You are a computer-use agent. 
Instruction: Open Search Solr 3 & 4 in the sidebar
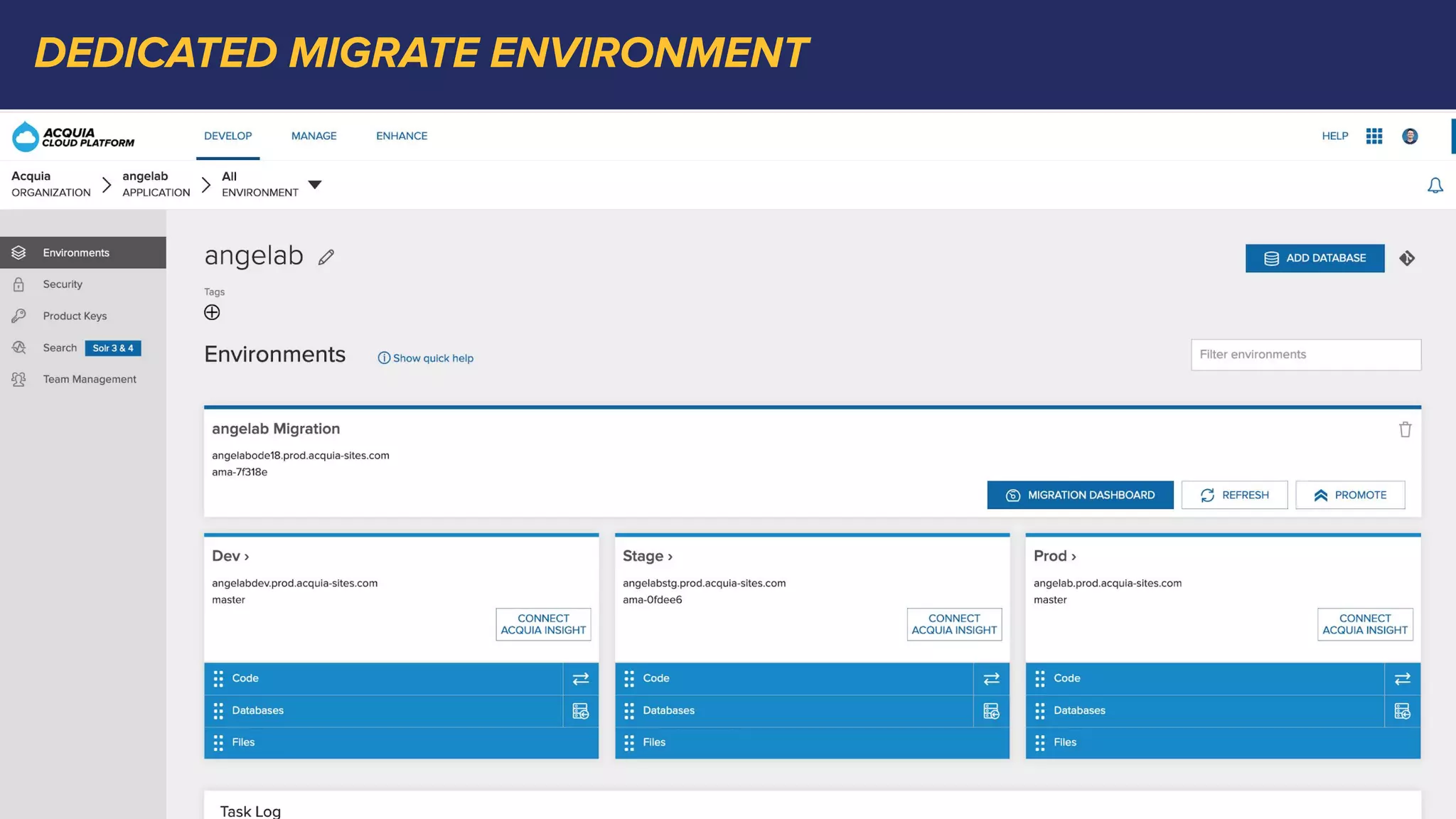(x=83, y=348)
